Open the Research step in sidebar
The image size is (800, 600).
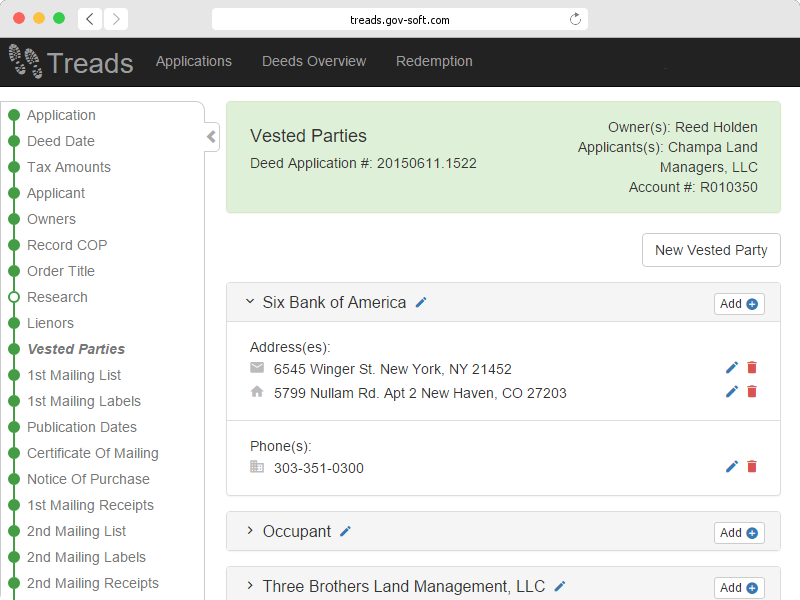57,297
